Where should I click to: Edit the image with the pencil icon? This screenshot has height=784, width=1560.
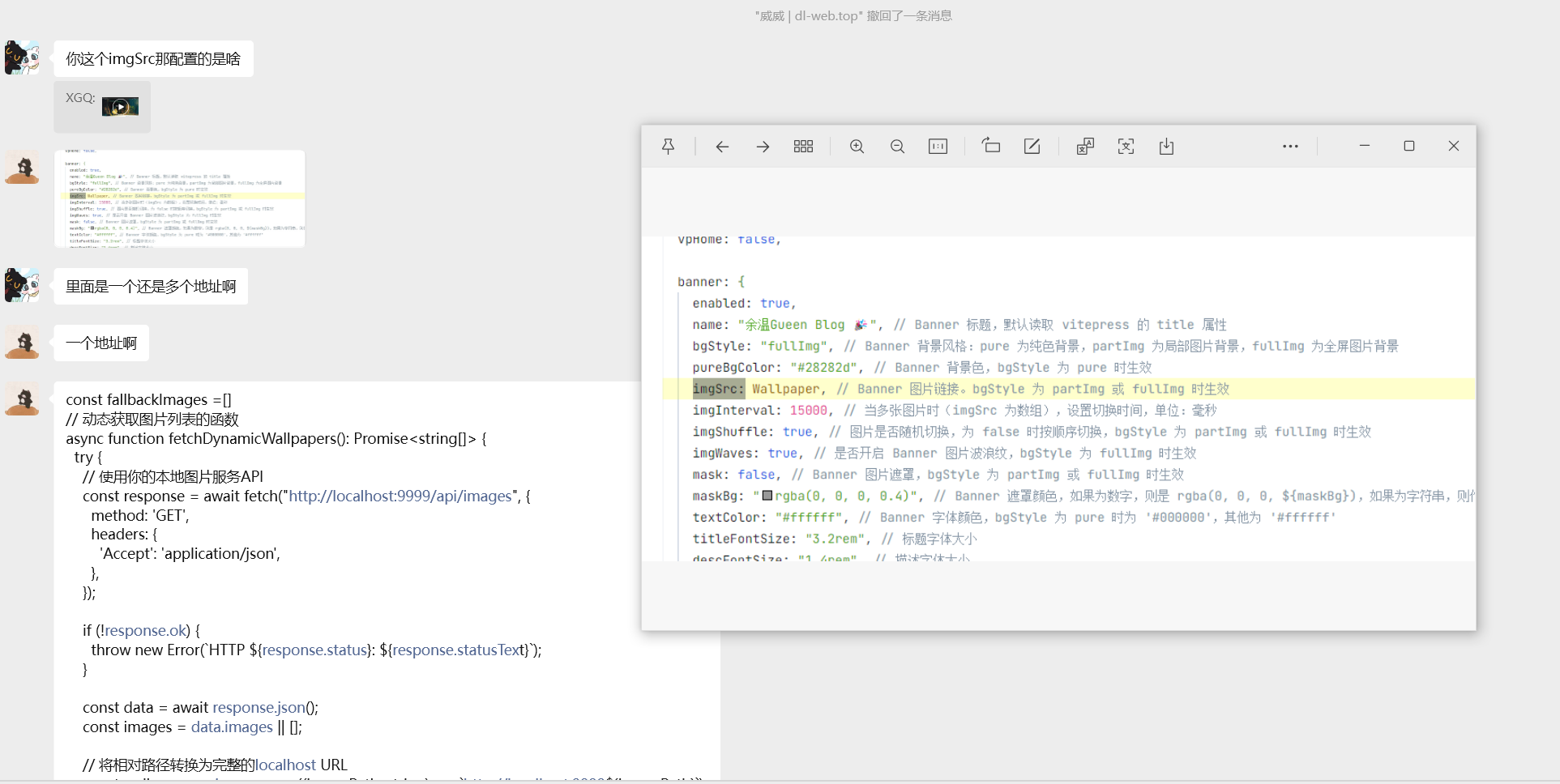point(1032,147)
